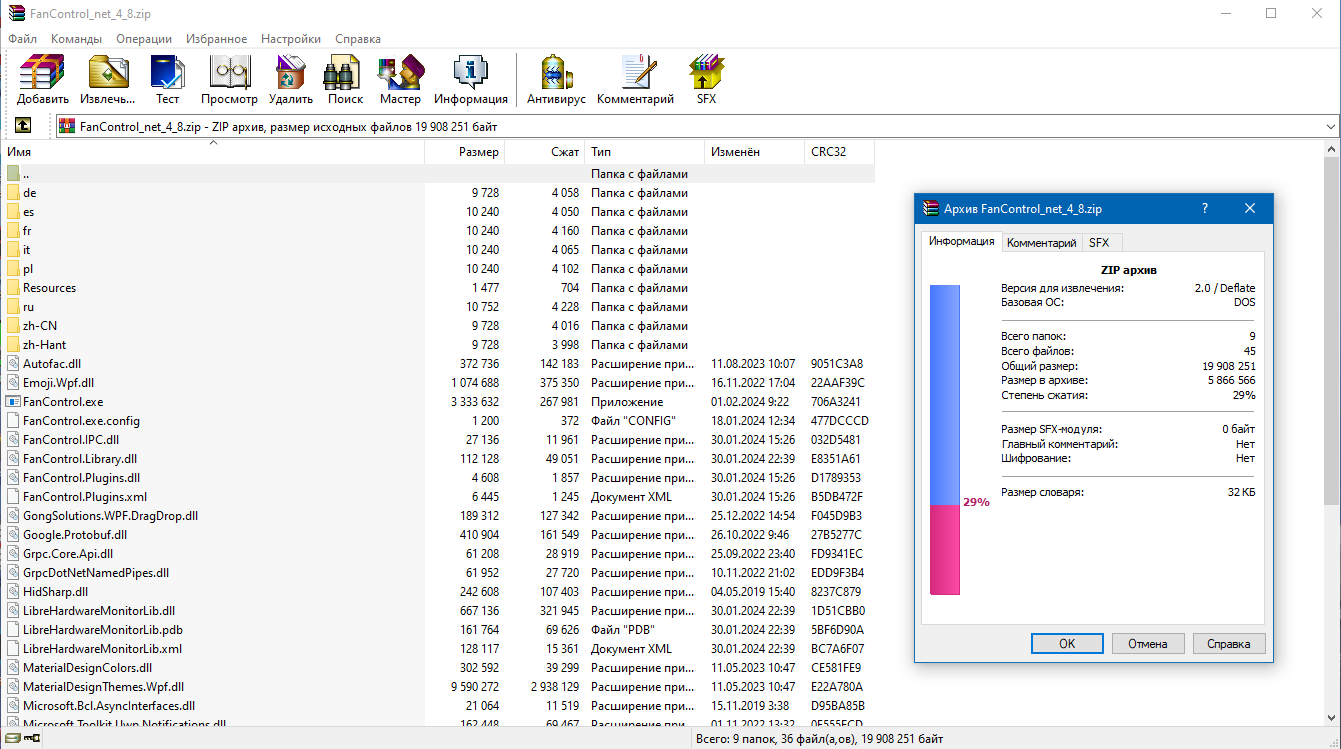The width and height of the screenshot is (1341, 749).
Task: Click the Антивирус scan icon
Action: pos(555,80)
